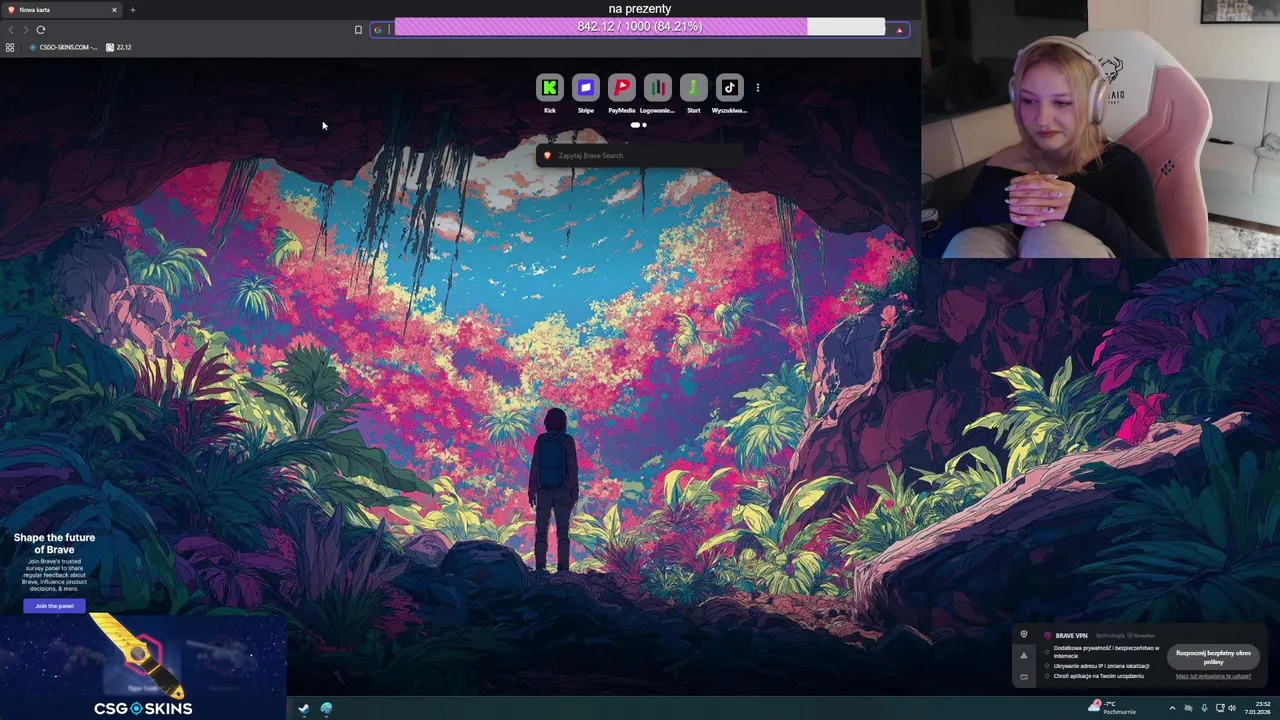Open the apps grid in bookmarks bar
The height and width of the screenshot is (720, 1280).
click(x=10, y=47)
